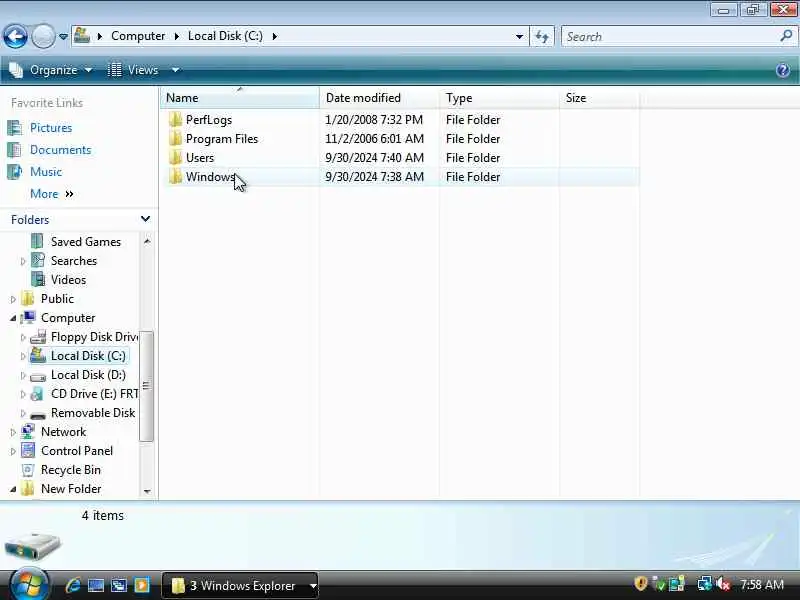Click into the Search field

coord(671,37)
